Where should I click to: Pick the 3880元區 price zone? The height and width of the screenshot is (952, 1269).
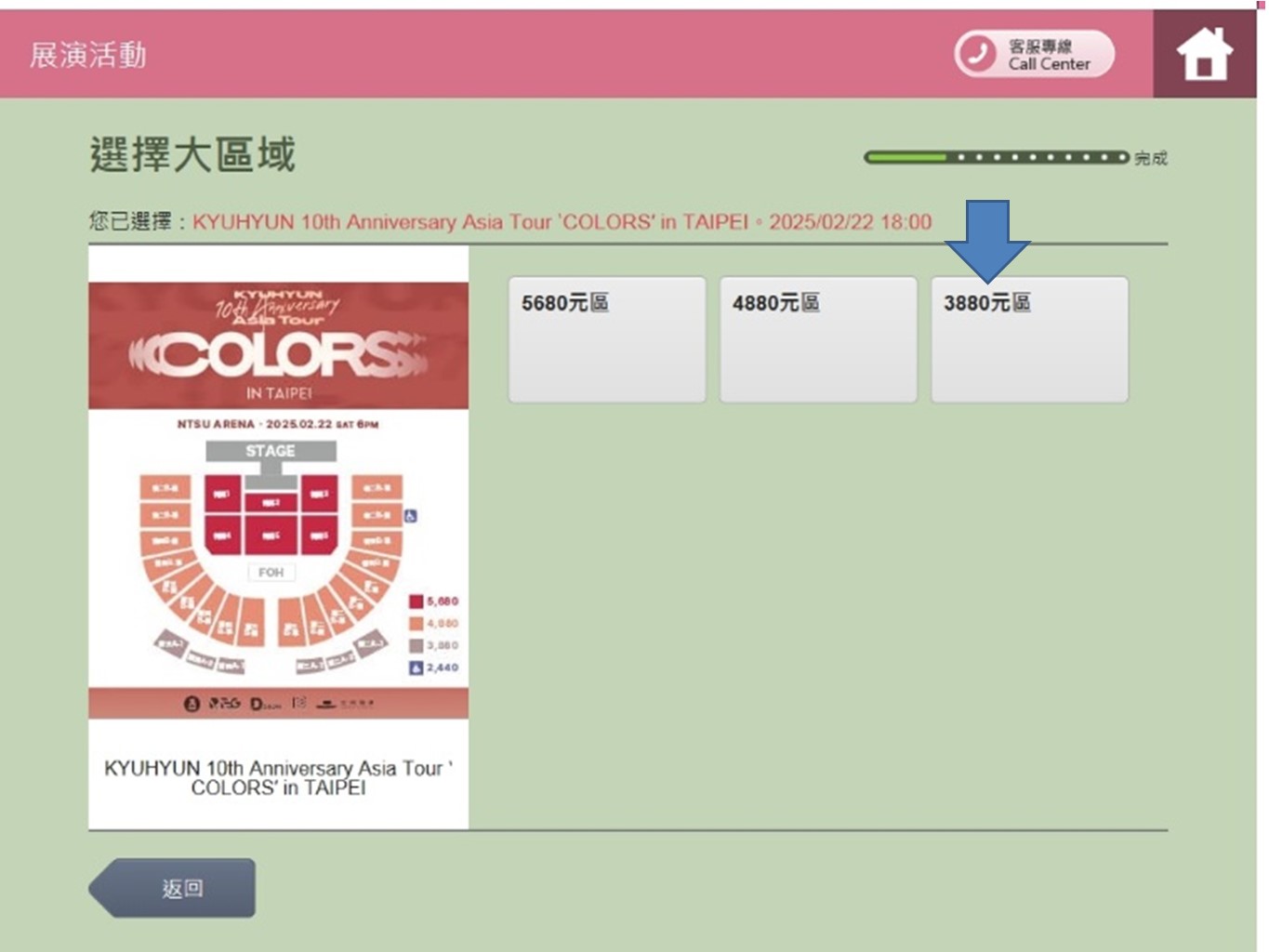click(x=1030, y=339)
